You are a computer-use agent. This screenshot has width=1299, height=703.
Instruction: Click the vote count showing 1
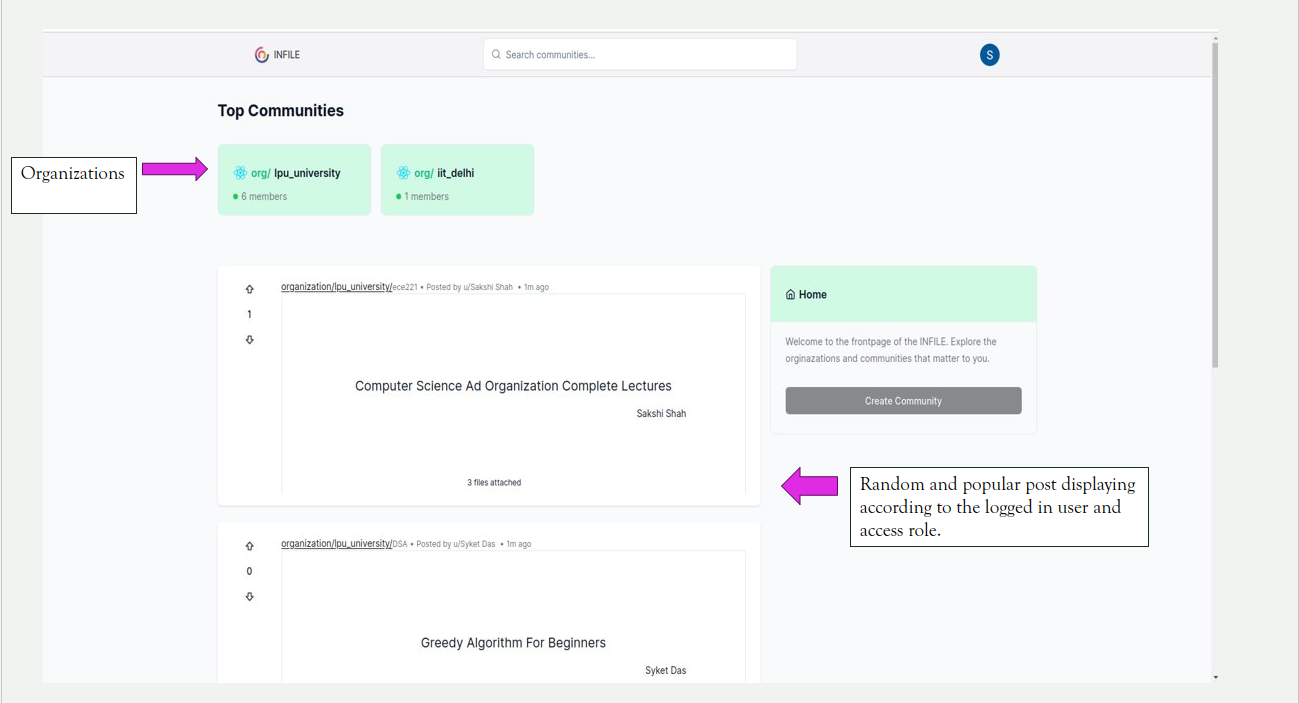tap(249, 313)
